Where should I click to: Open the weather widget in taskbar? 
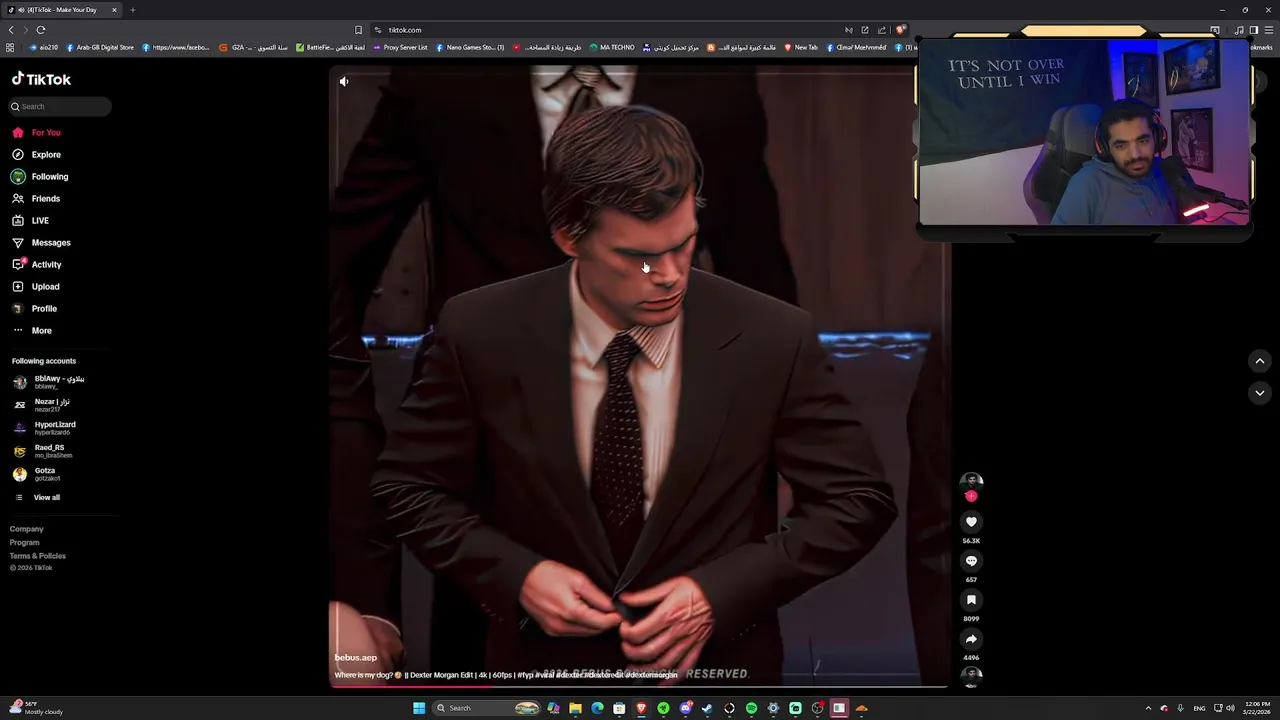(x=36, y=708)
